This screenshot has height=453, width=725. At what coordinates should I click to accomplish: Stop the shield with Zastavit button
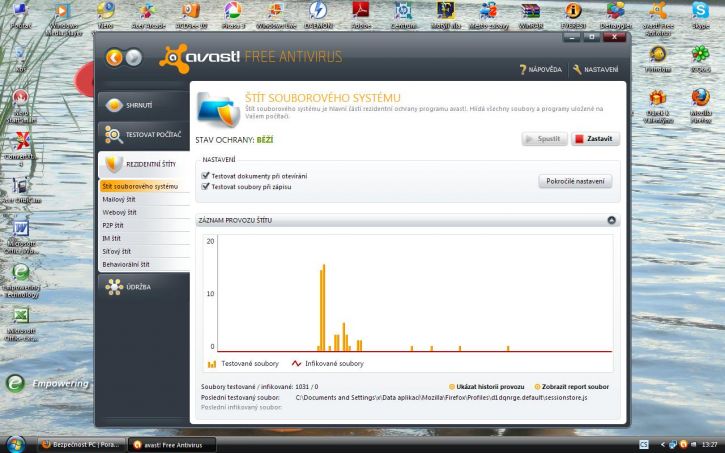pyautogui.click(x=595, y=139)
